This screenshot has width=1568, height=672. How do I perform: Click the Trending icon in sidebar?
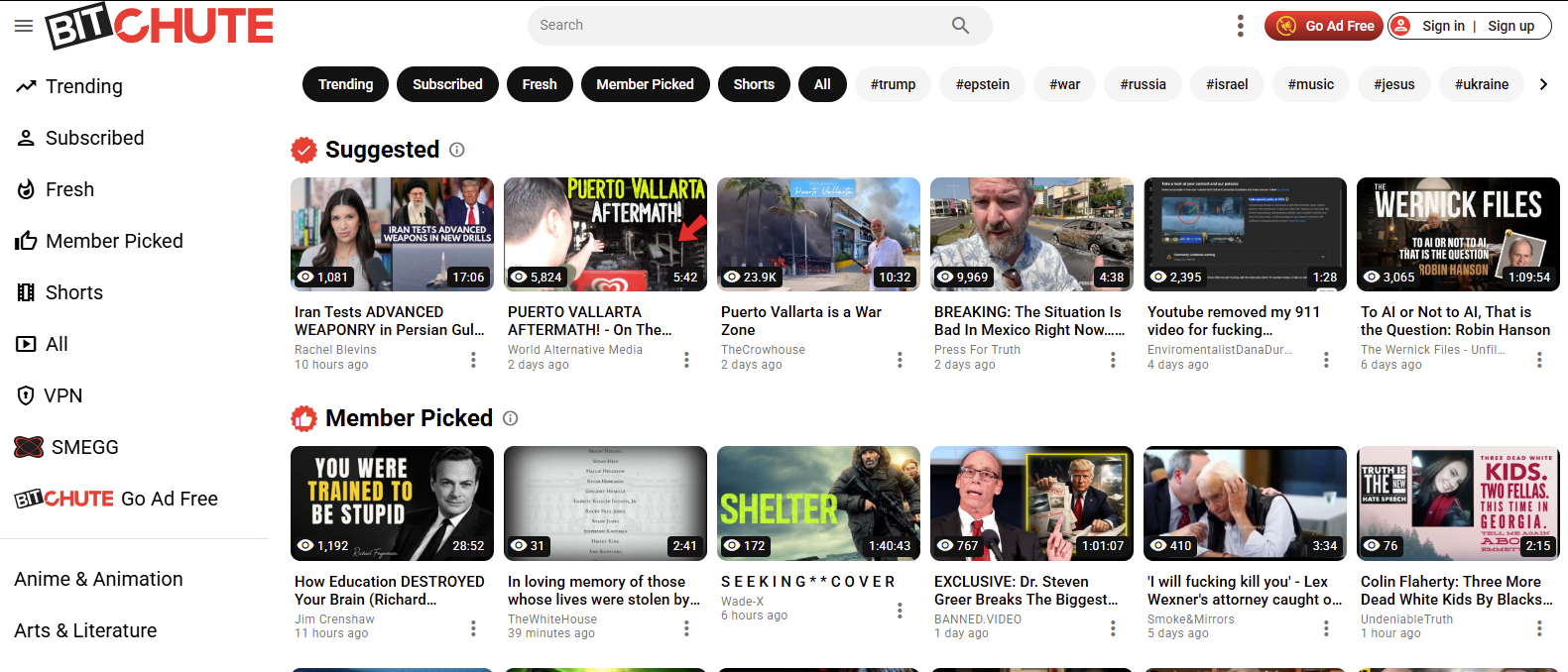pos(26,86)
